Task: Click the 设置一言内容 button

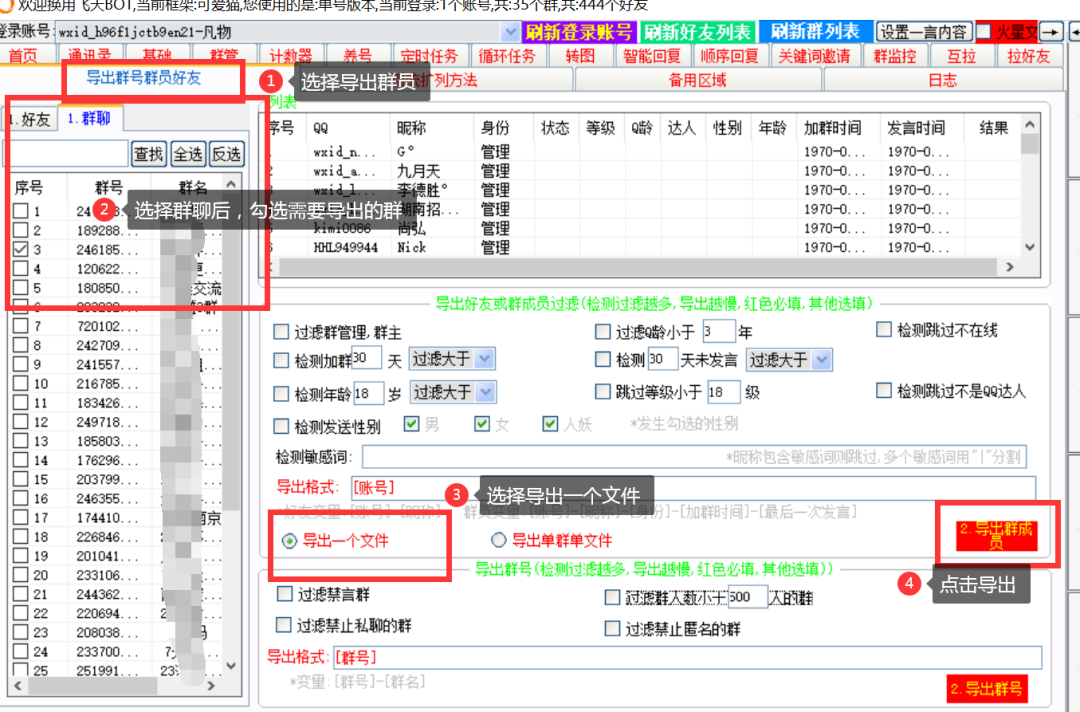Action: coord(924,32)
